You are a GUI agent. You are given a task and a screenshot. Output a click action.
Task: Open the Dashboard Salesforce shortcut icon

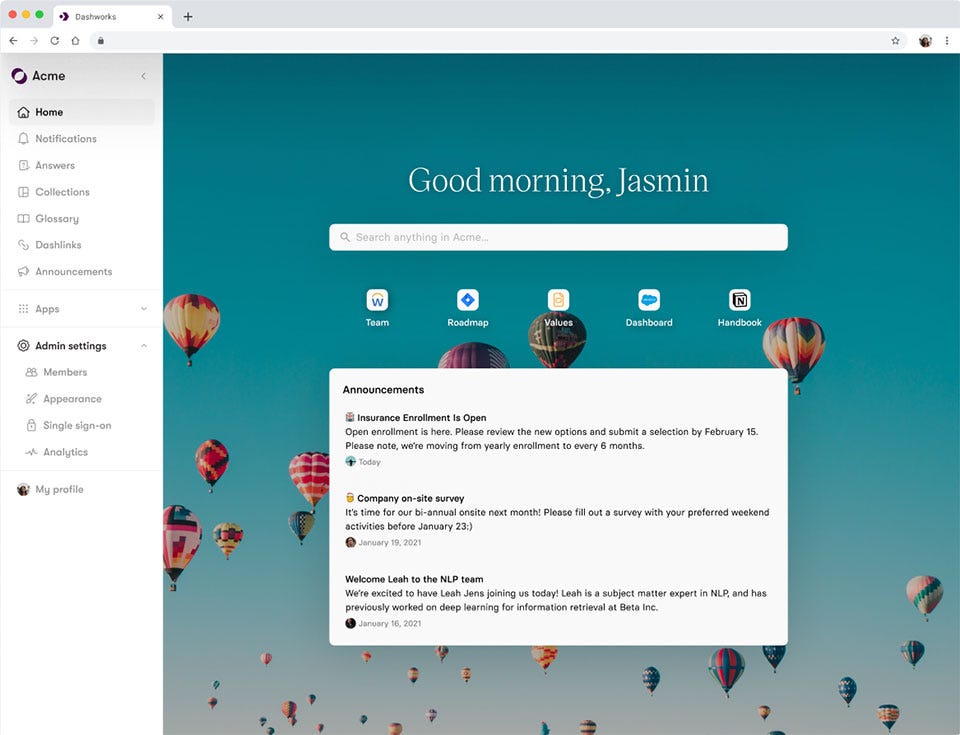tap(649, 300)
